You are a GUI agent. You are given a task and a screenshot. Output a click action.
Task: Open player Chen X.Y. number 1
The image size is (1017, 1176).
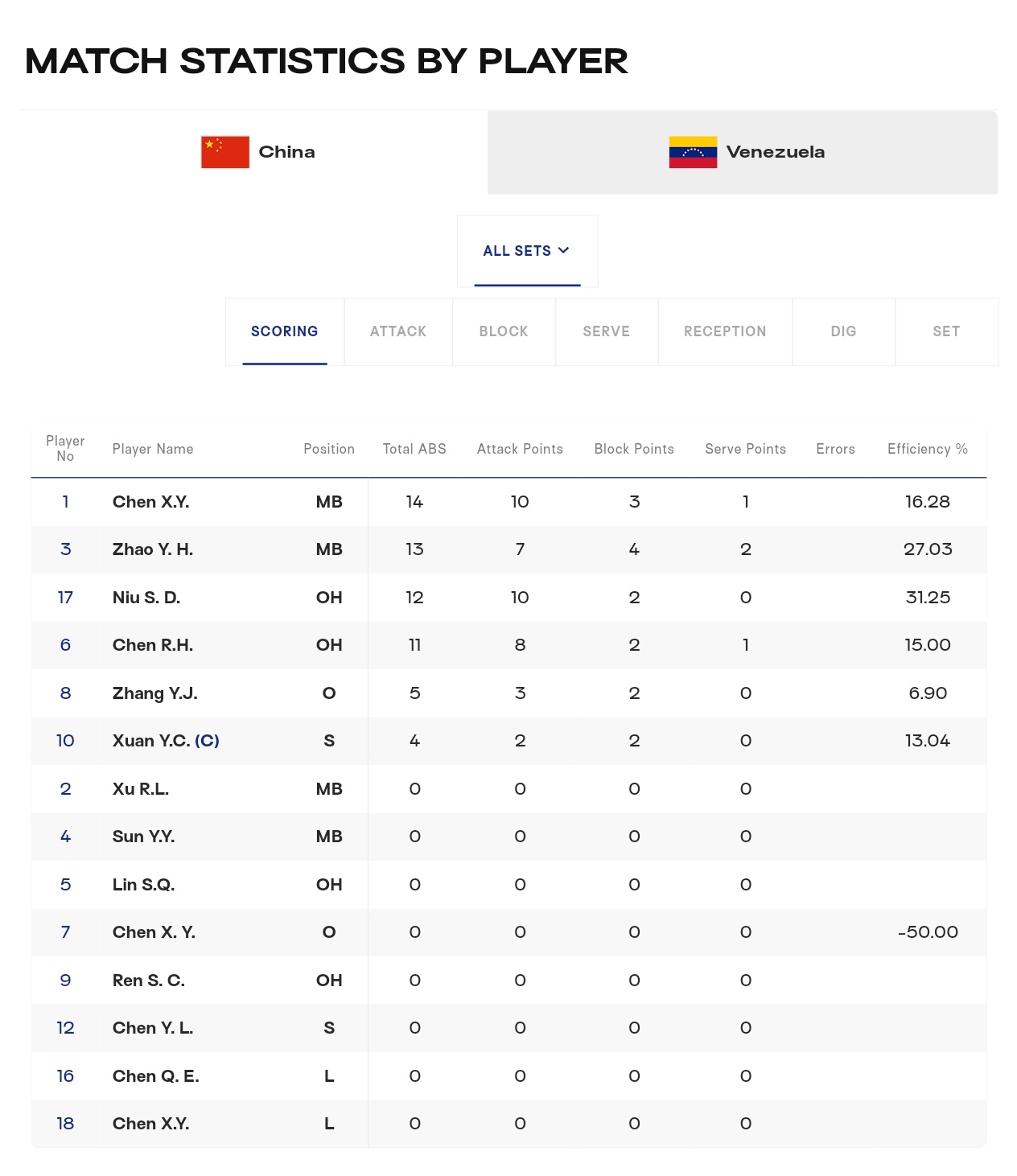(x=508, y=502)
